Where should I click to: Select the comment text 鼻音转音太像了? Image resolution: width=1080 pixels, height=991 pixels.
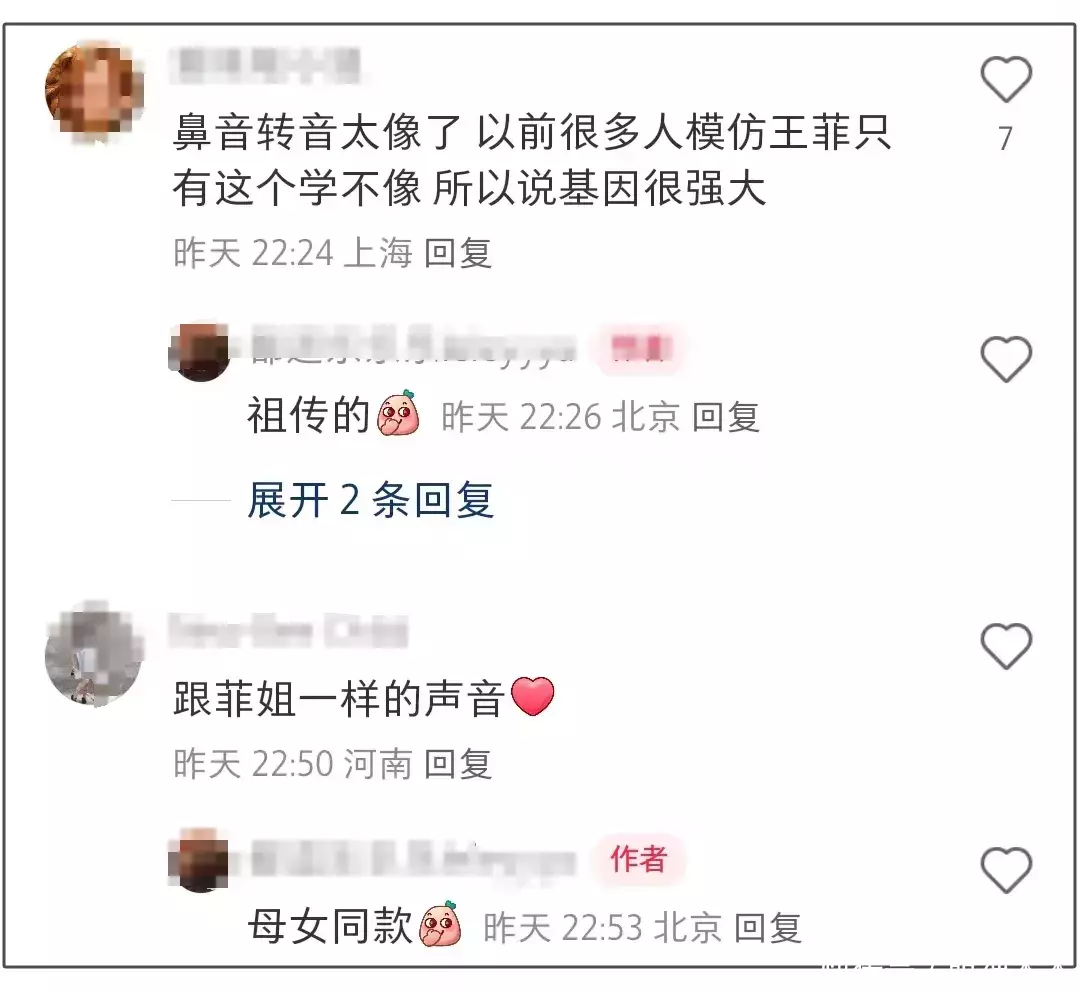tap(317, 132)
